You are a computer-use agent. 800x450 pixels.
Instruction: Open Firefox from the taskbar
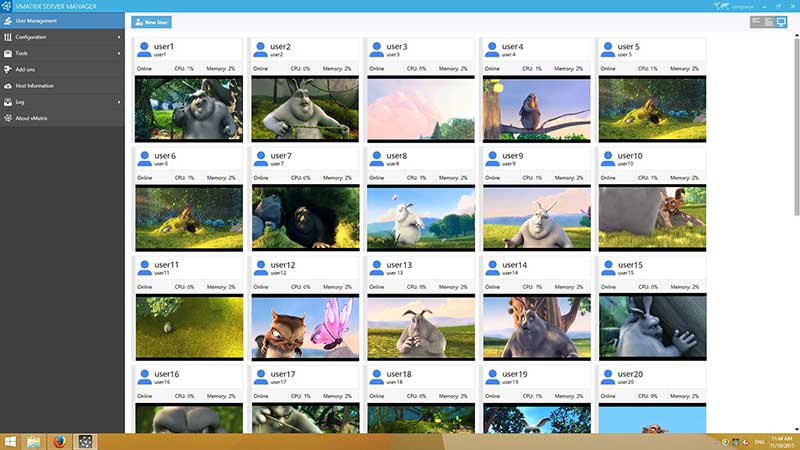pos(58,441)
